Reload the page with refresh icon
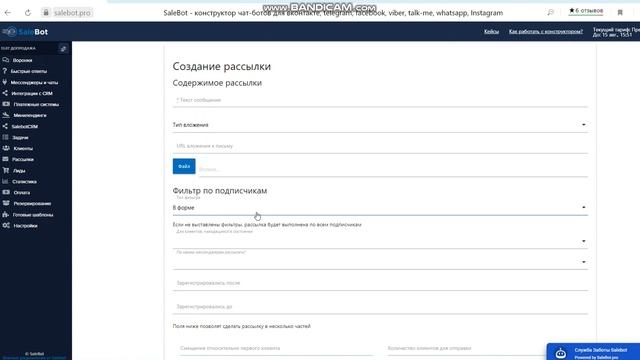The image size is (640, 360). [x=28, y=13]
